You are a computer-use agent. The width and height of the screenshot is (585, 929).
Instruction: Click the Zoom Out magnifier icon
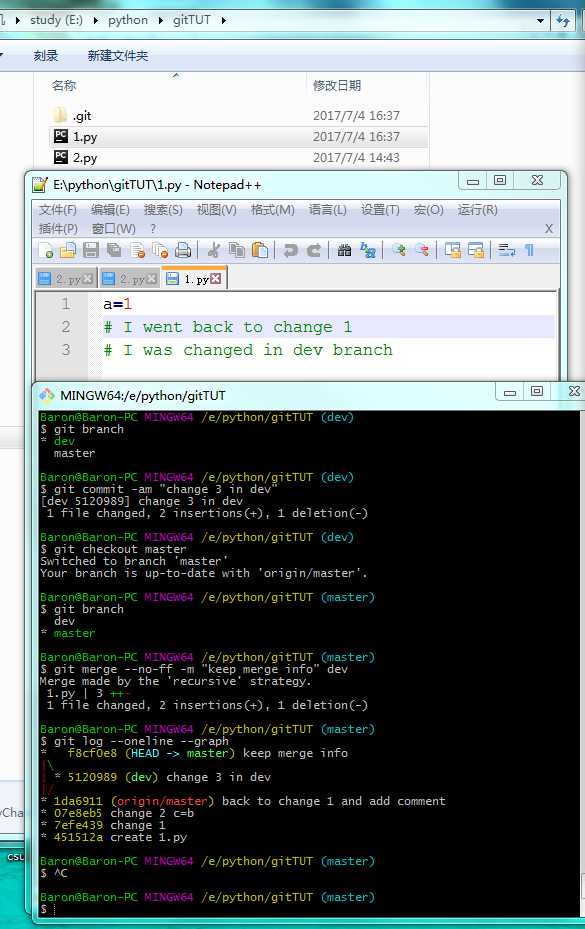(422, 250)
